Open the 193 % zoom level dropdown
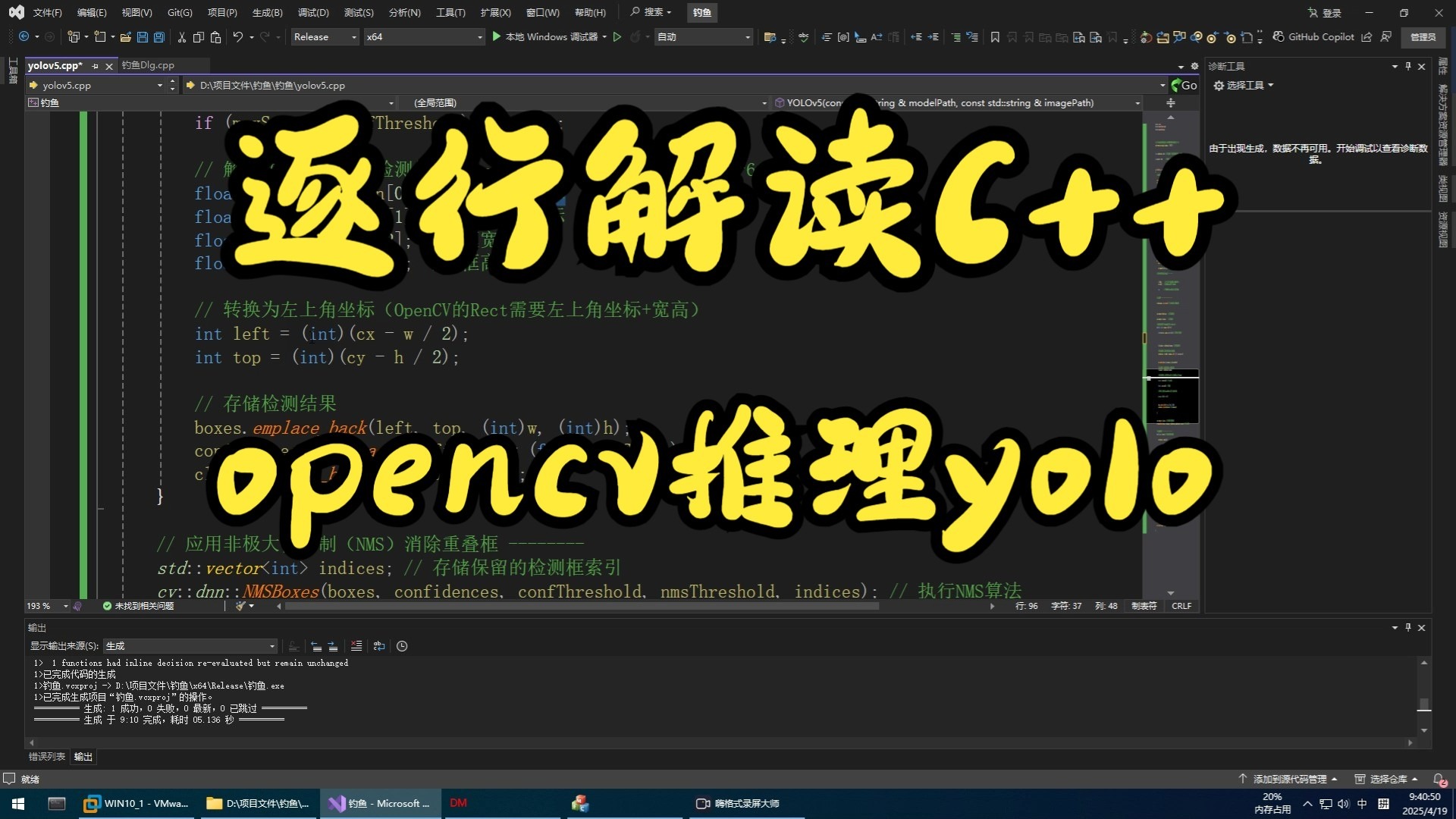1456x819 pixels. [48, 606]
